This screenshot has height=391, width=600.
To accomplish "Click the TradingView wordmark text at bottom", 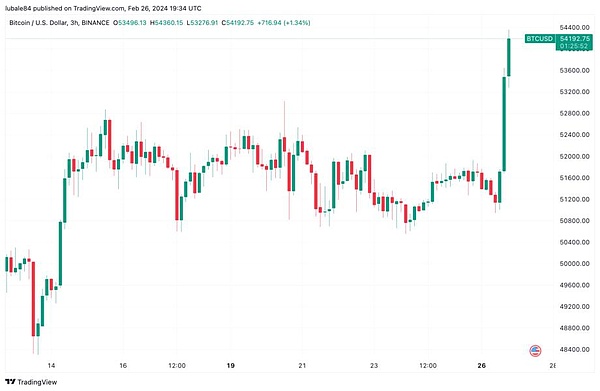I will [37, 382].
